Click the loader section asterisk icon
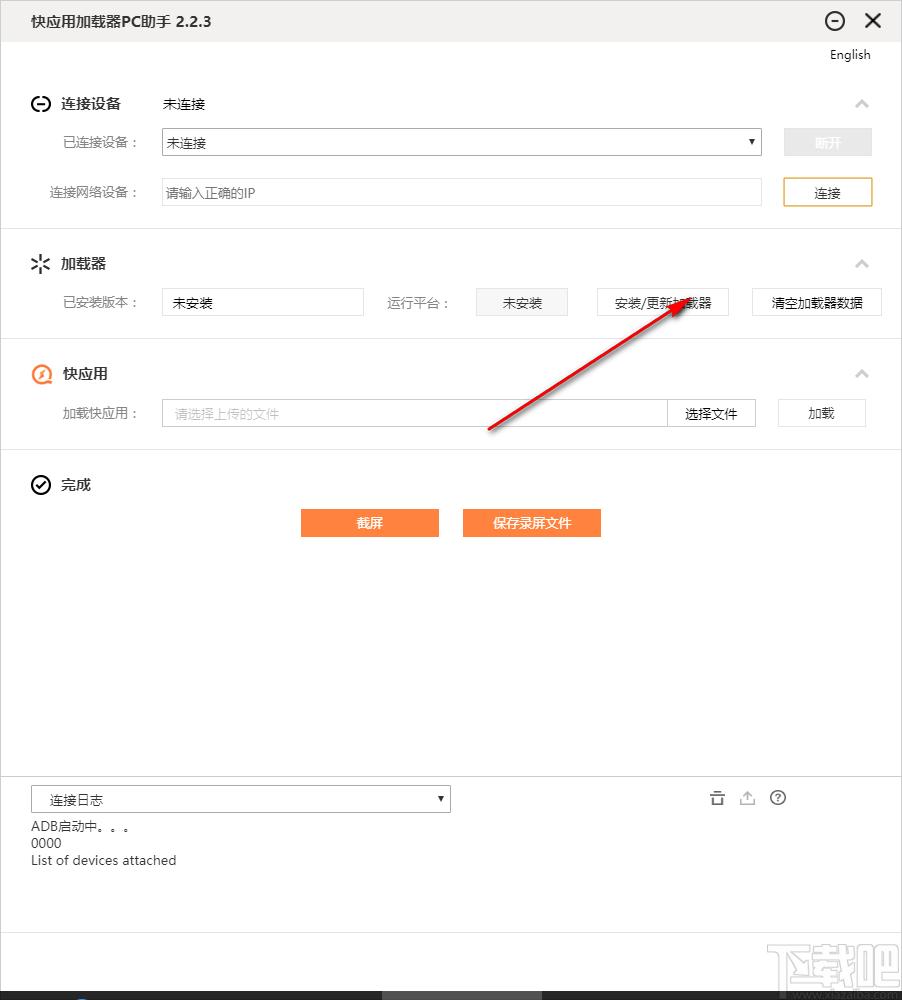 40,264
